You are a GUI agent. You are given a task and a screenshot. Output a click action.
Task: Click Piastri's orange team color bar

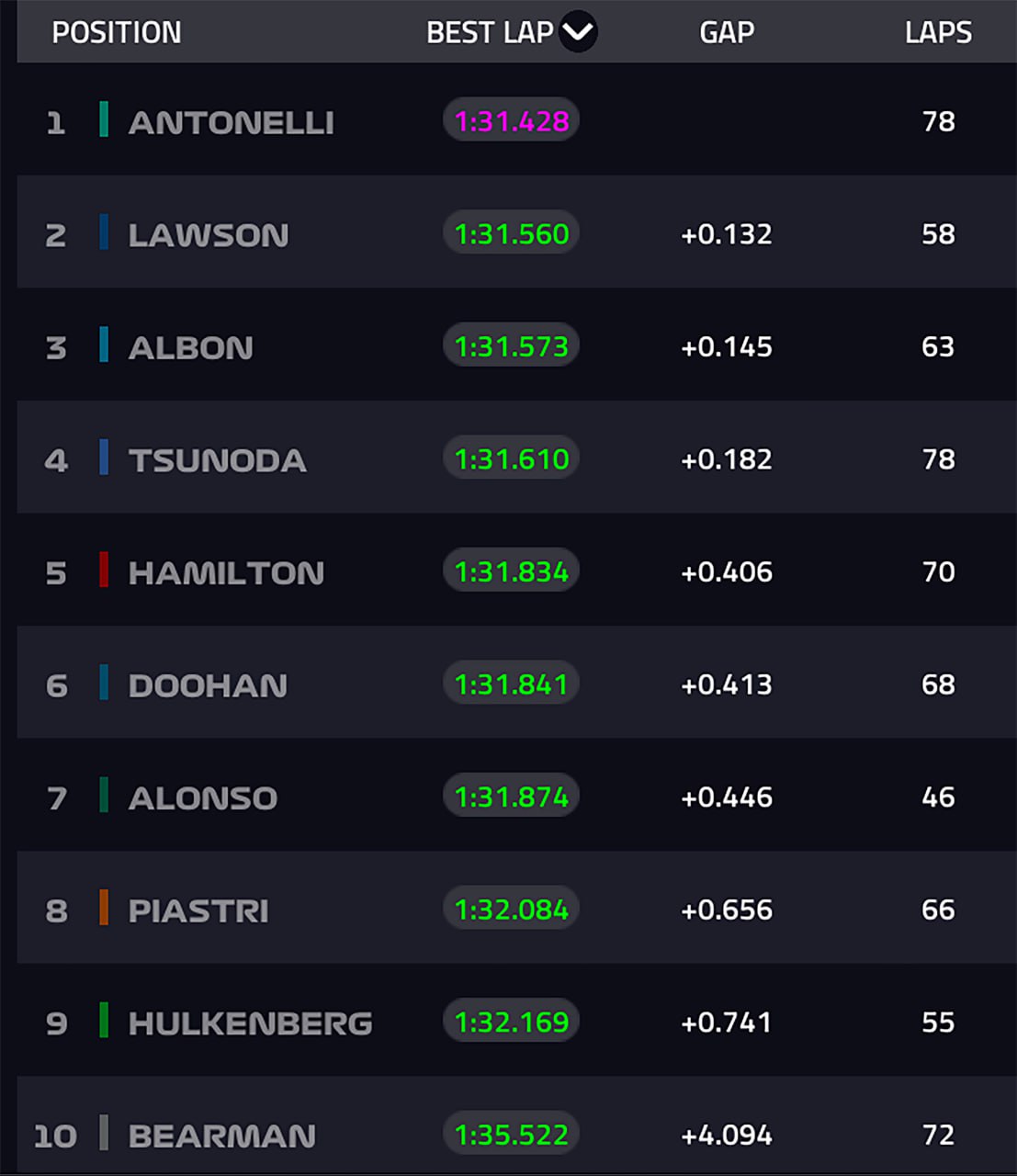104,908
